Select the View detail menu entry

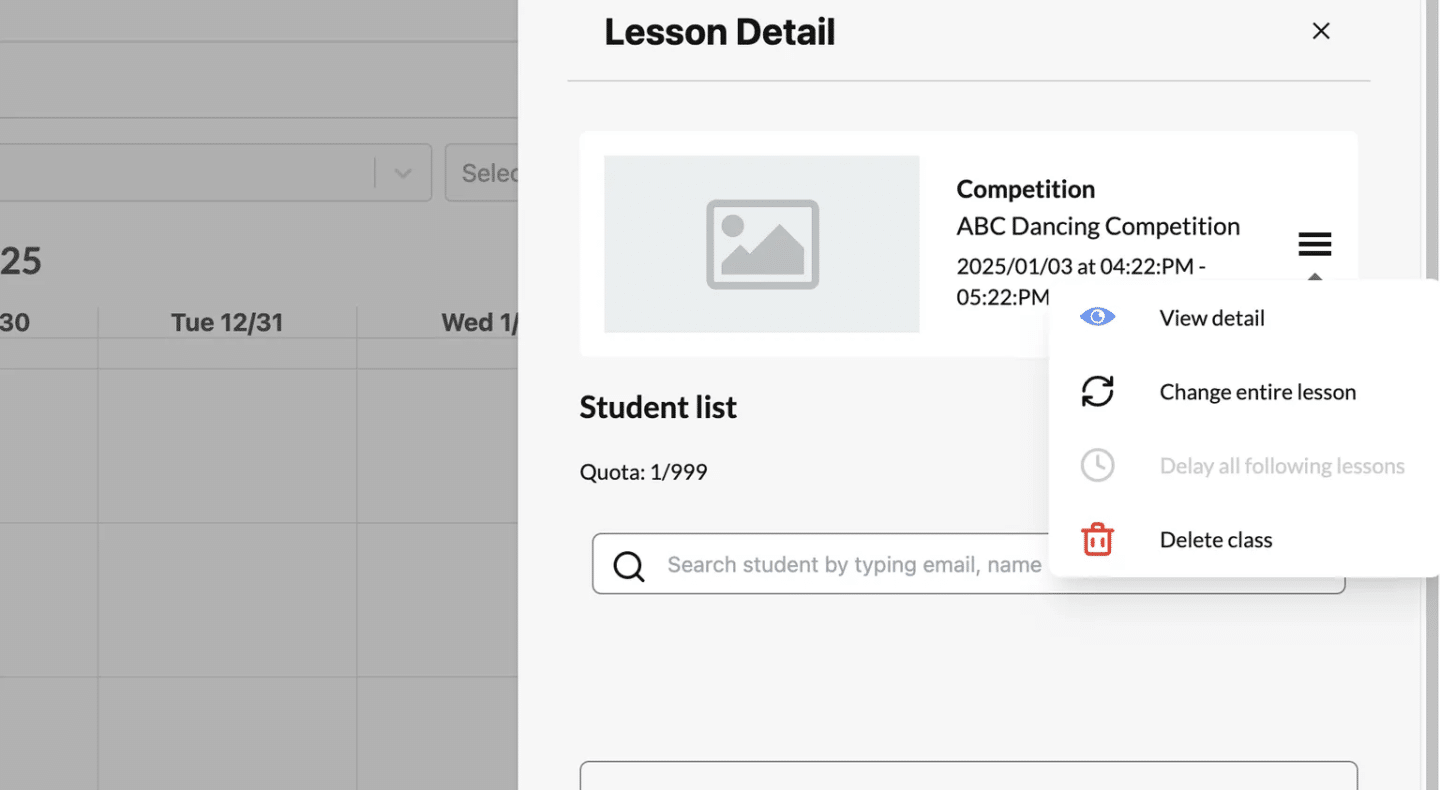coord(1211,318)
